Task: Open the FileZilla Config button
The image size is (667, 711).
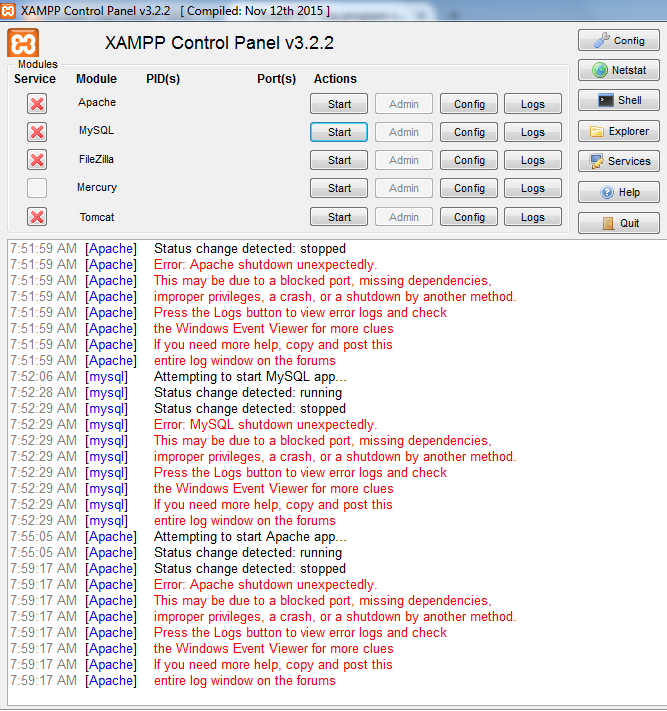Action: pyautogui.click(x=469, y=160)
